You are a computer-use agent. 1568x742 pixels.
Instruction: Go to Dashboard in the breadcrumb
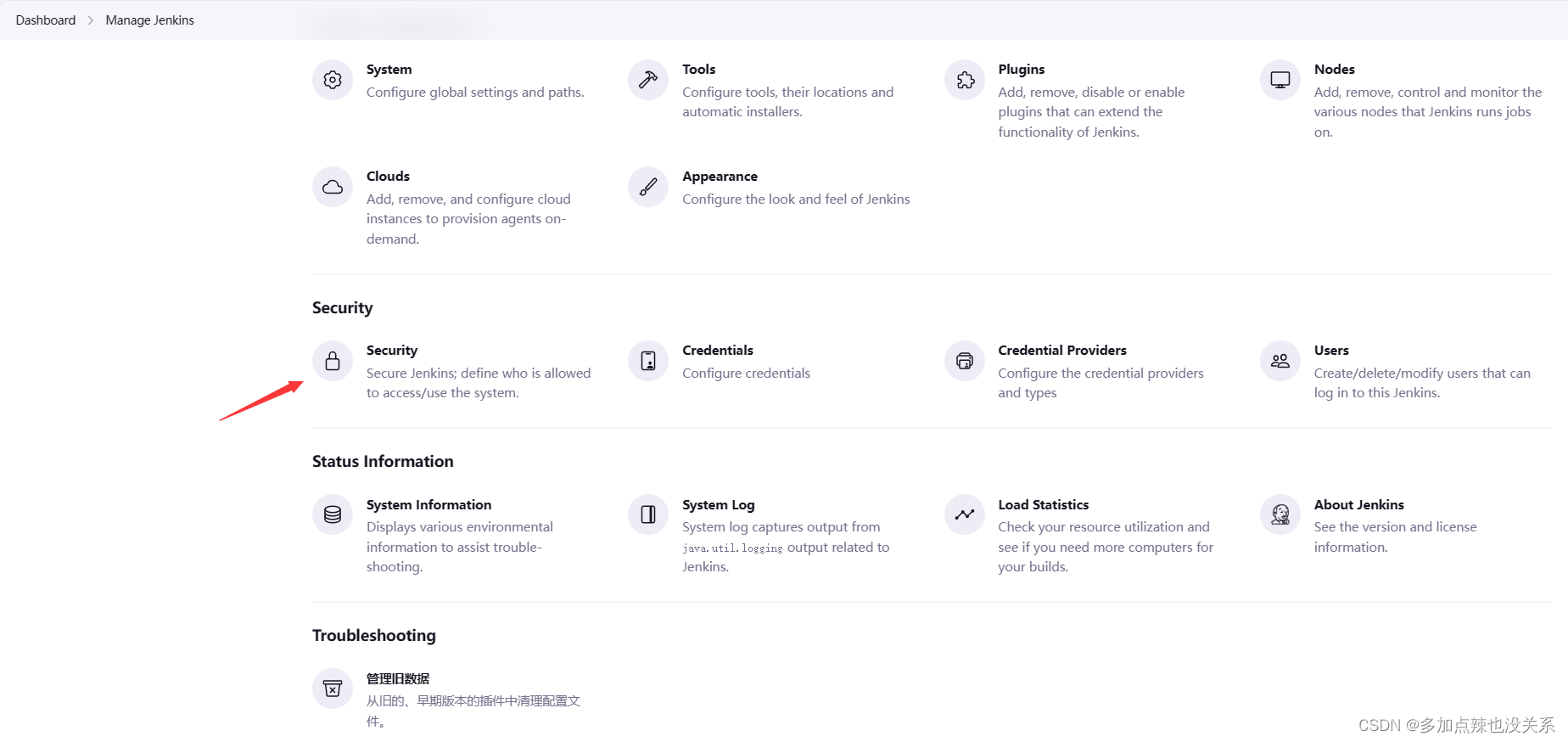tap(46, 20)
